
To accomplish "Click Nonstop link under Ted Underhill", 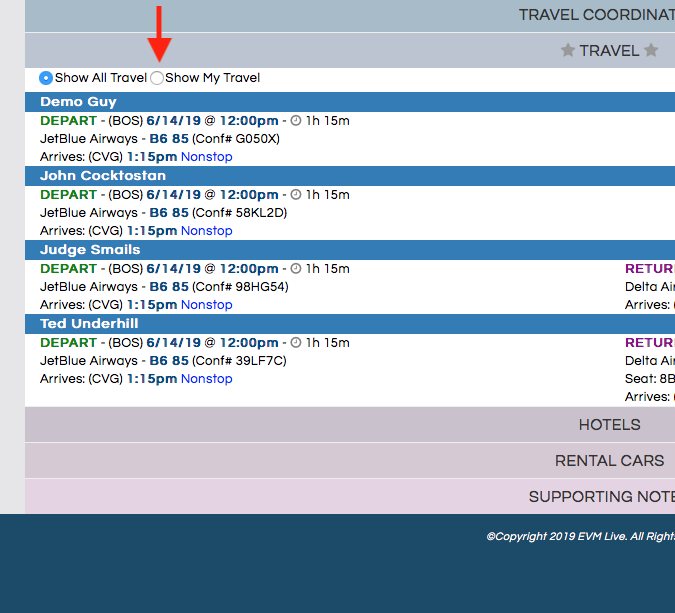I will (206, 379).
